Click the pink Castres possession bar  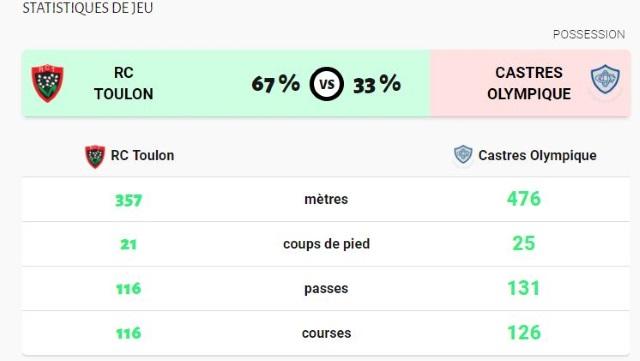tap(530, 83)
